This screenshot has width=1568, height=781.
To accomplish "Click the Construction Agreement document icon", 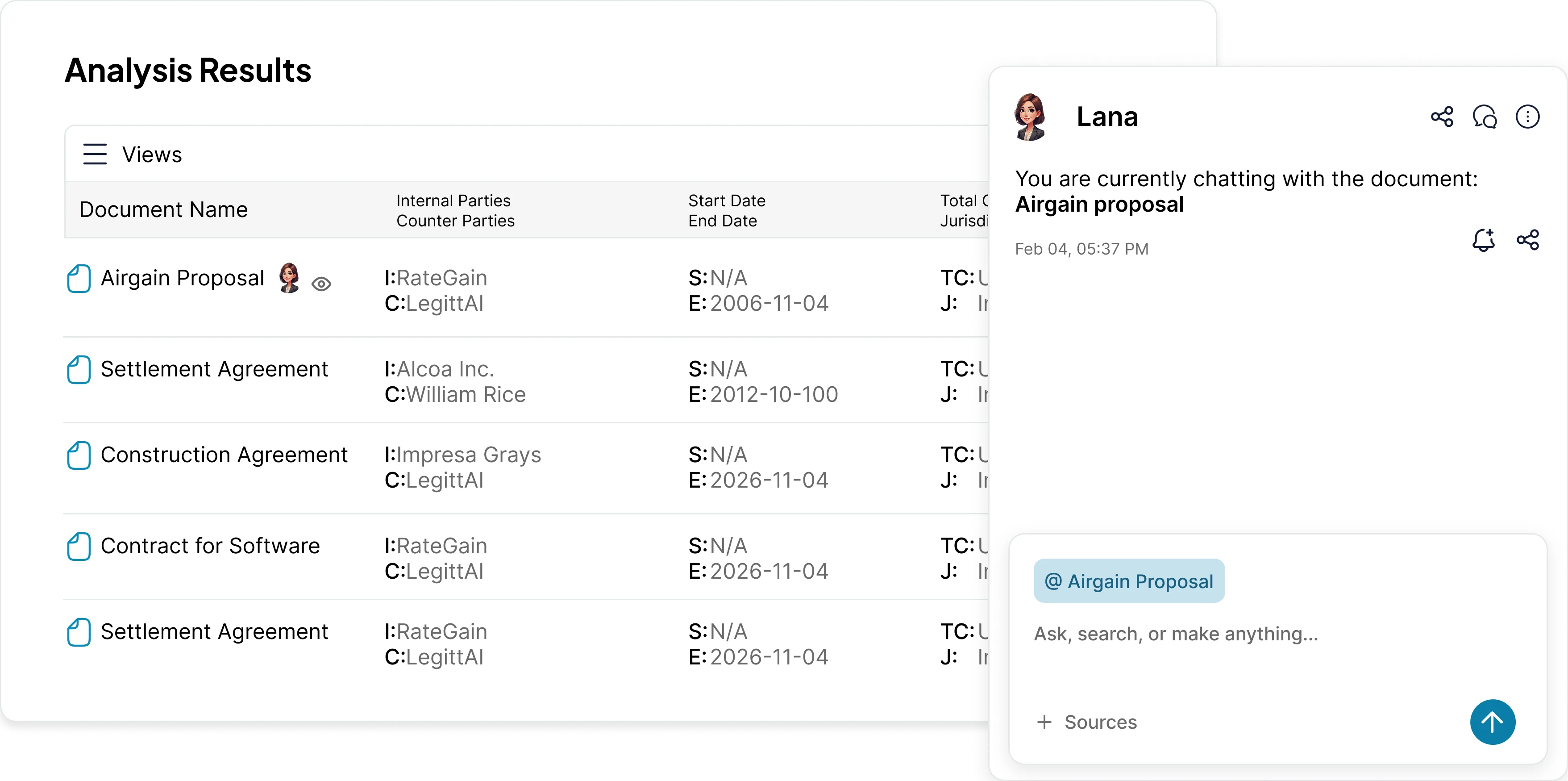I will [x=79, y=455].
